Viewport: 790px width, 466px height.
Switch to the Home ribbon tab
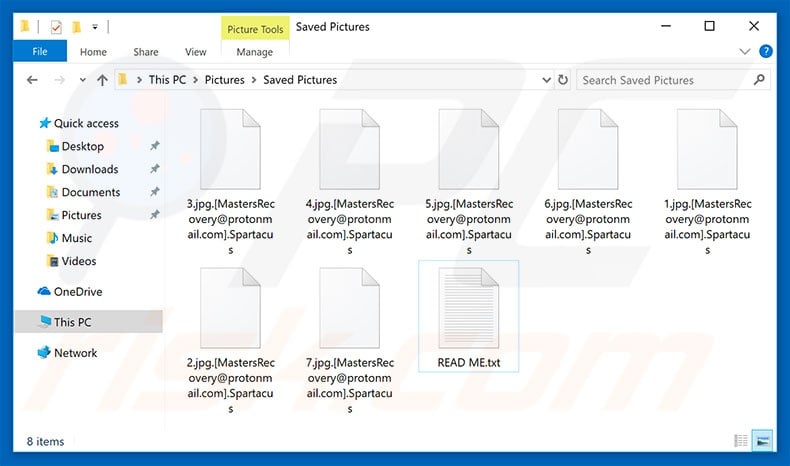pos(93,52)
